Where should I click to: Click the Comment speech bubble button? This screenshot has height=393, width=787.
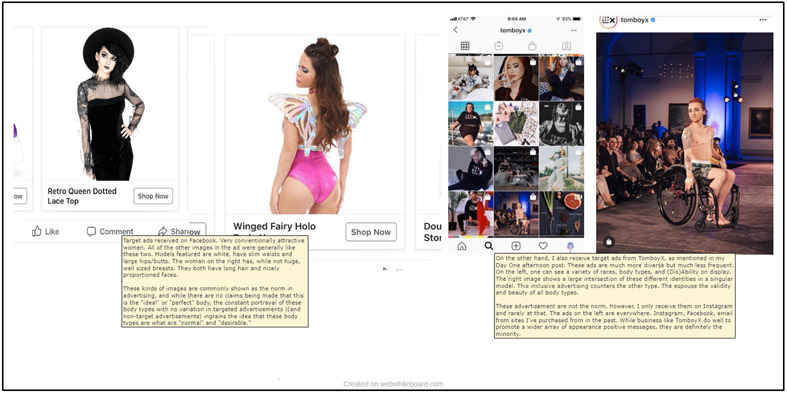110,231
